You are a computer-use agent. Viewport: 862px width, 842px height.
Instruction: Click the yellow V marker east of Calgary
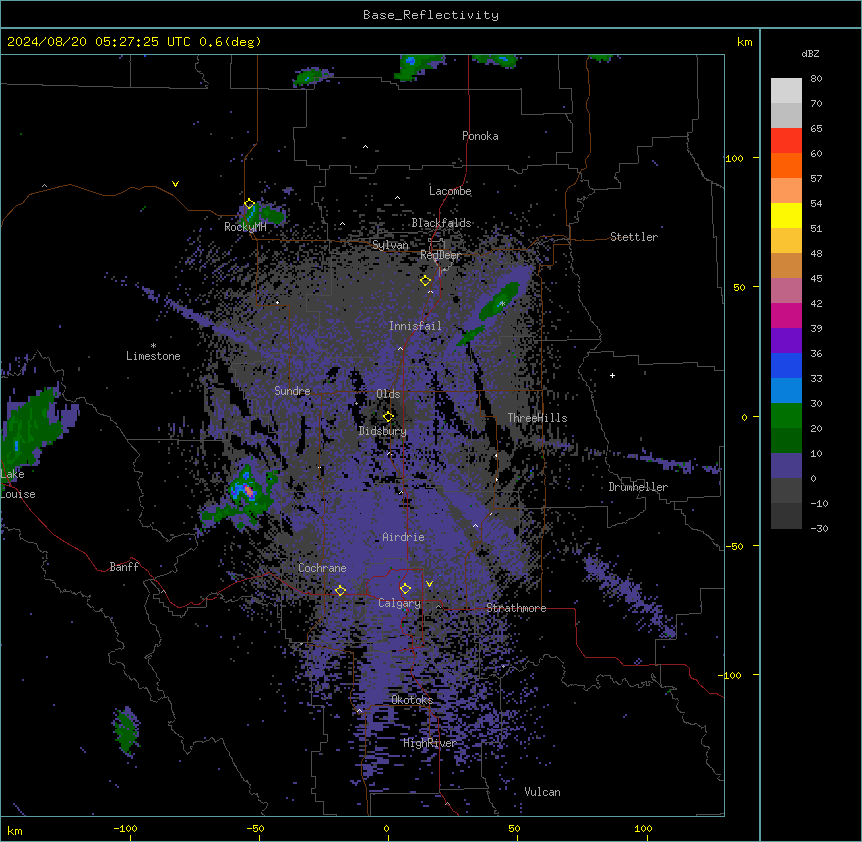pyautogui.click(x=429, y=584)
